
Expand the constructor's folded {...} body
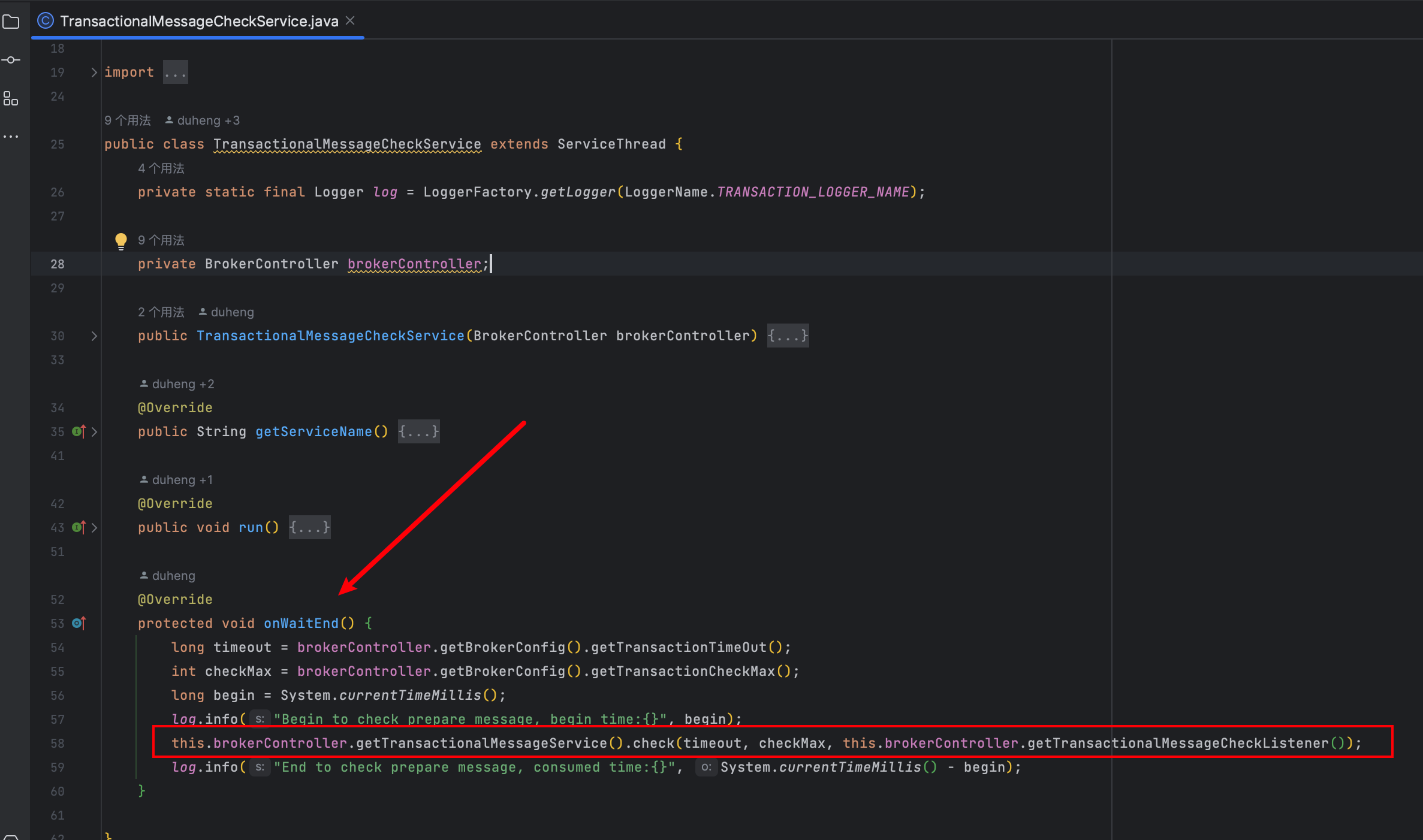(788, 336)
